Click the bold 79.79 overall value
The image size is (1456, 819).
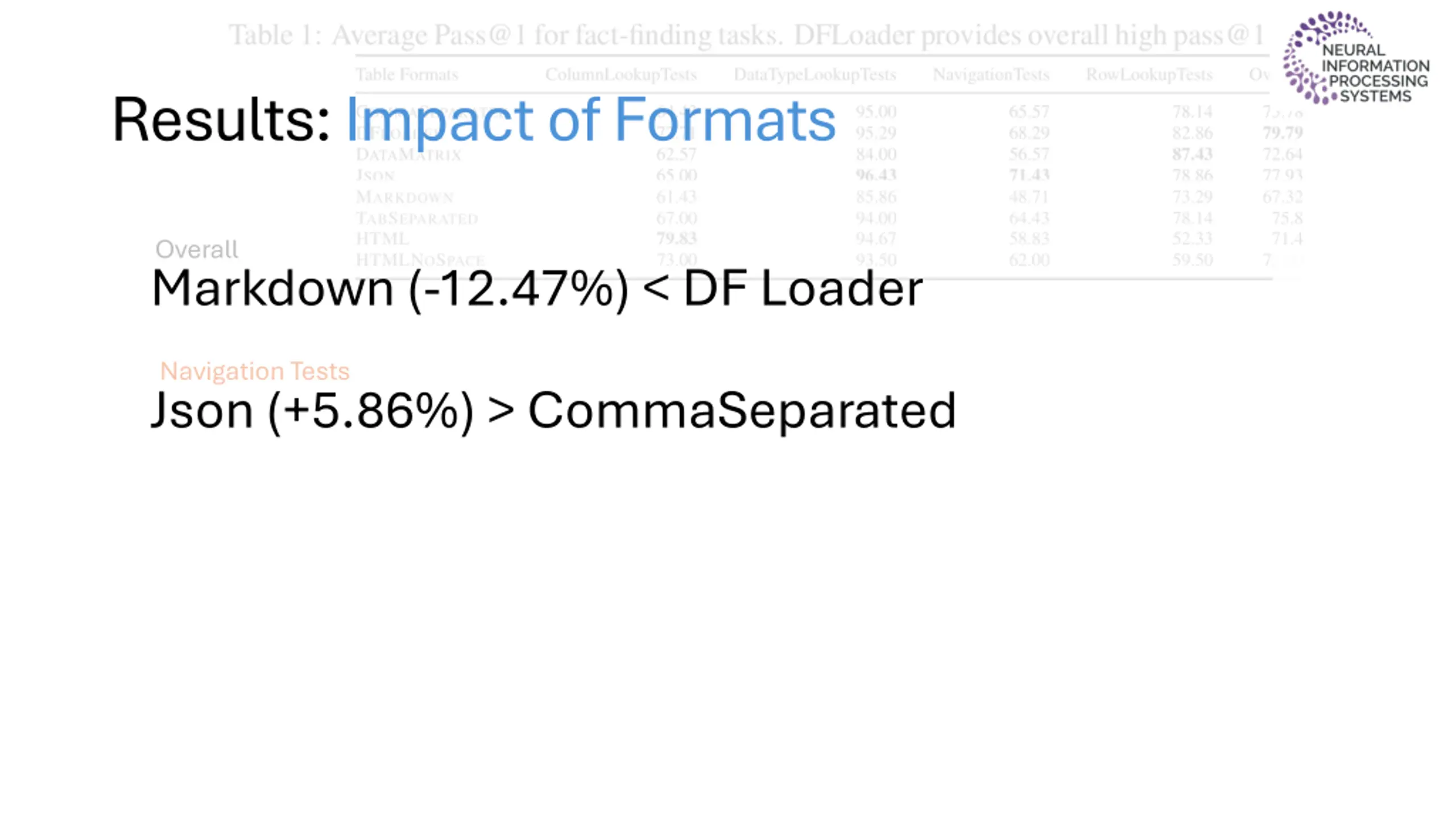[x=1283, y=133]
